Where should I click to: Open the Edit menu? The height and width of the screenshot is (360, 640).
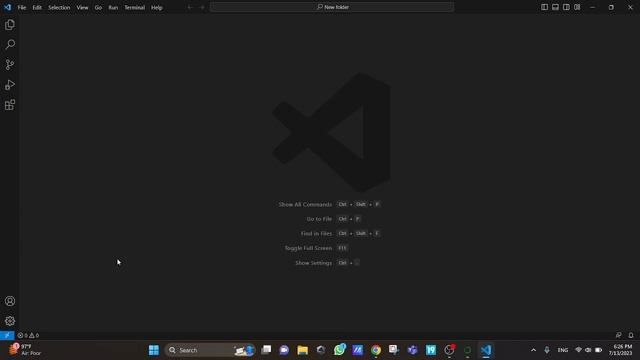click(x=37, y=7)
